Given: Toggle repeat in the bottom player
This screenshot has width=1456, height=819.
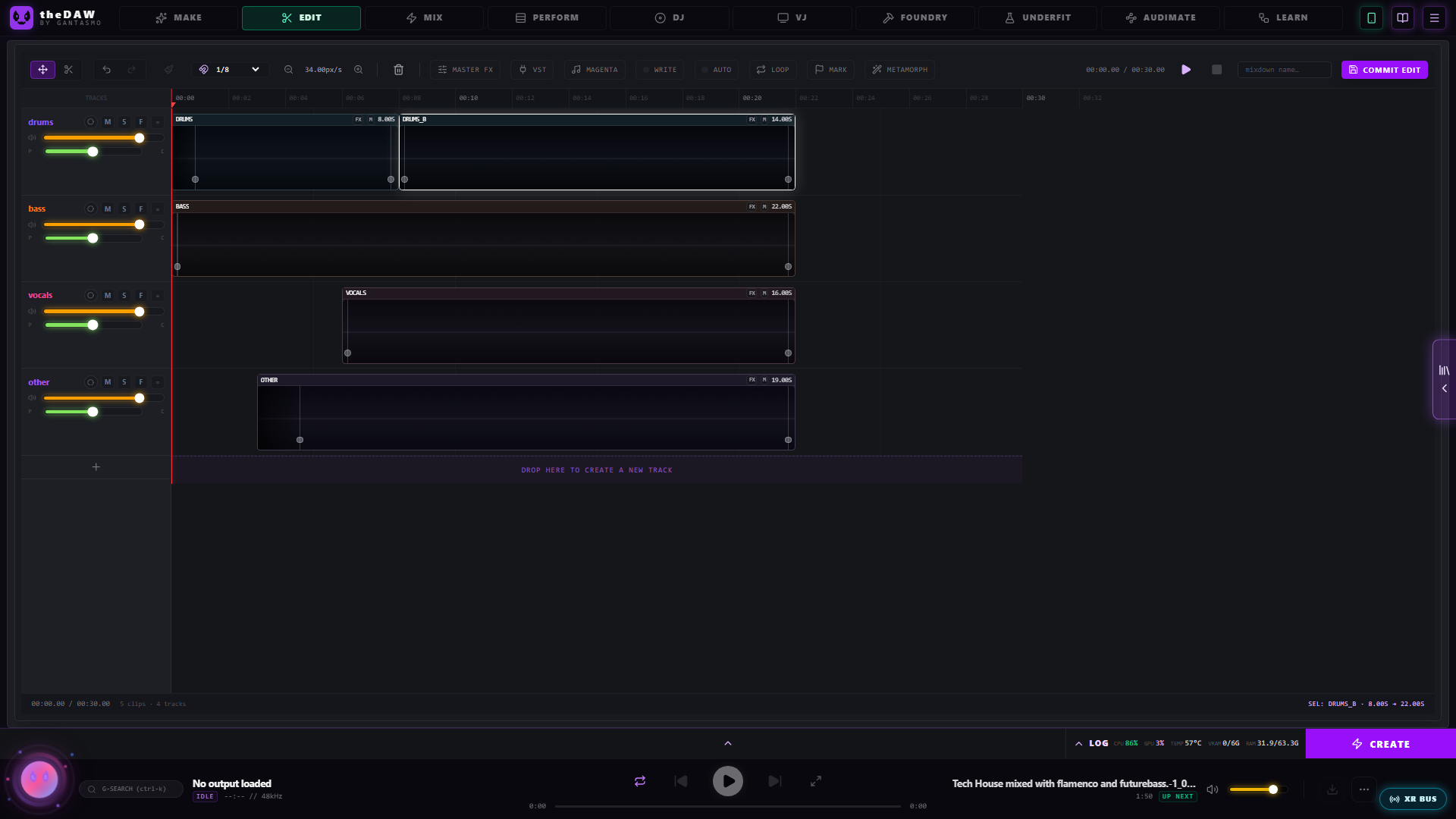Looking at the screenshot, I should 640,781.
